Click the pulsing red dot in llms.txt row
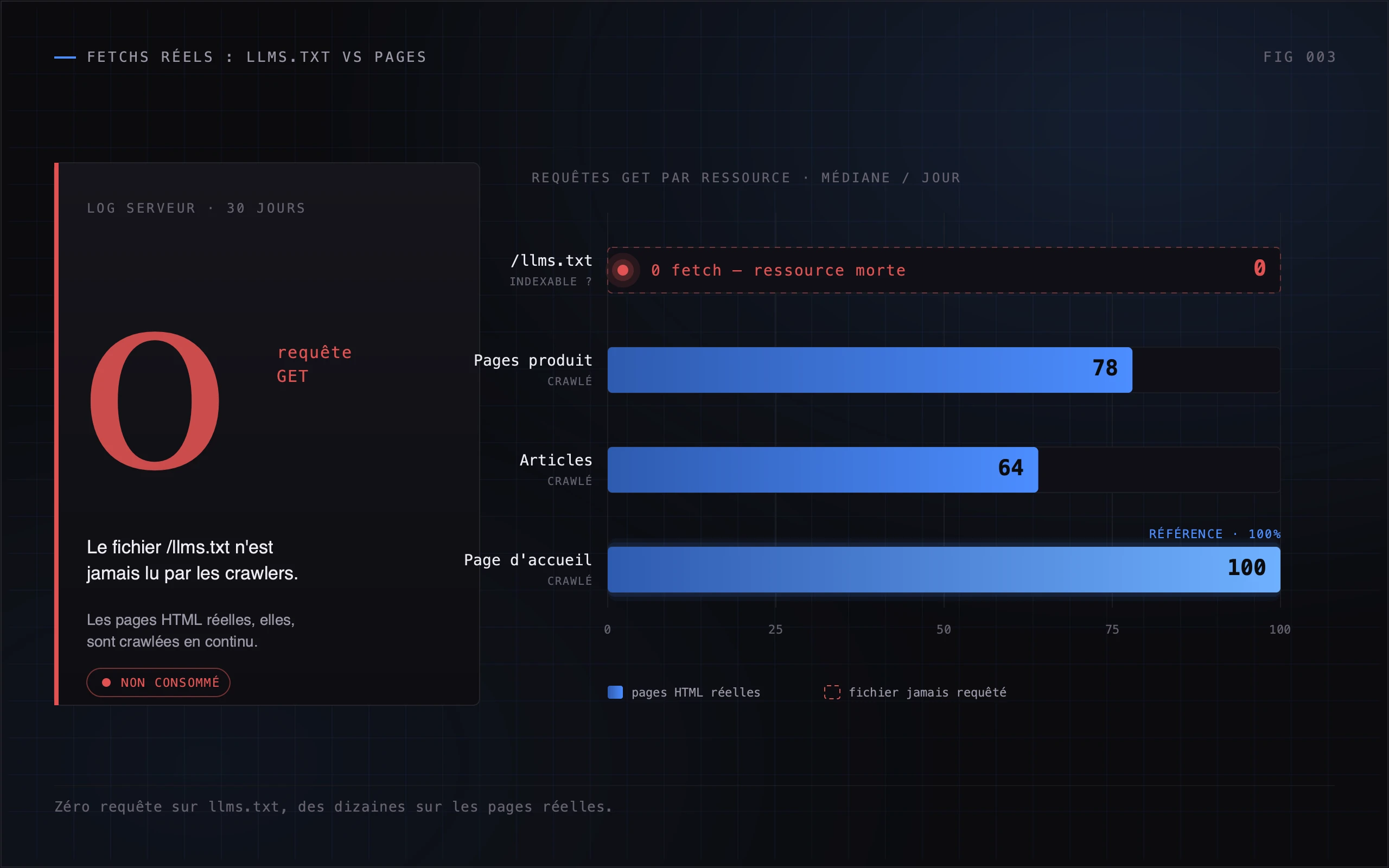The image size is (1389, 868). [x=623, y=270]
